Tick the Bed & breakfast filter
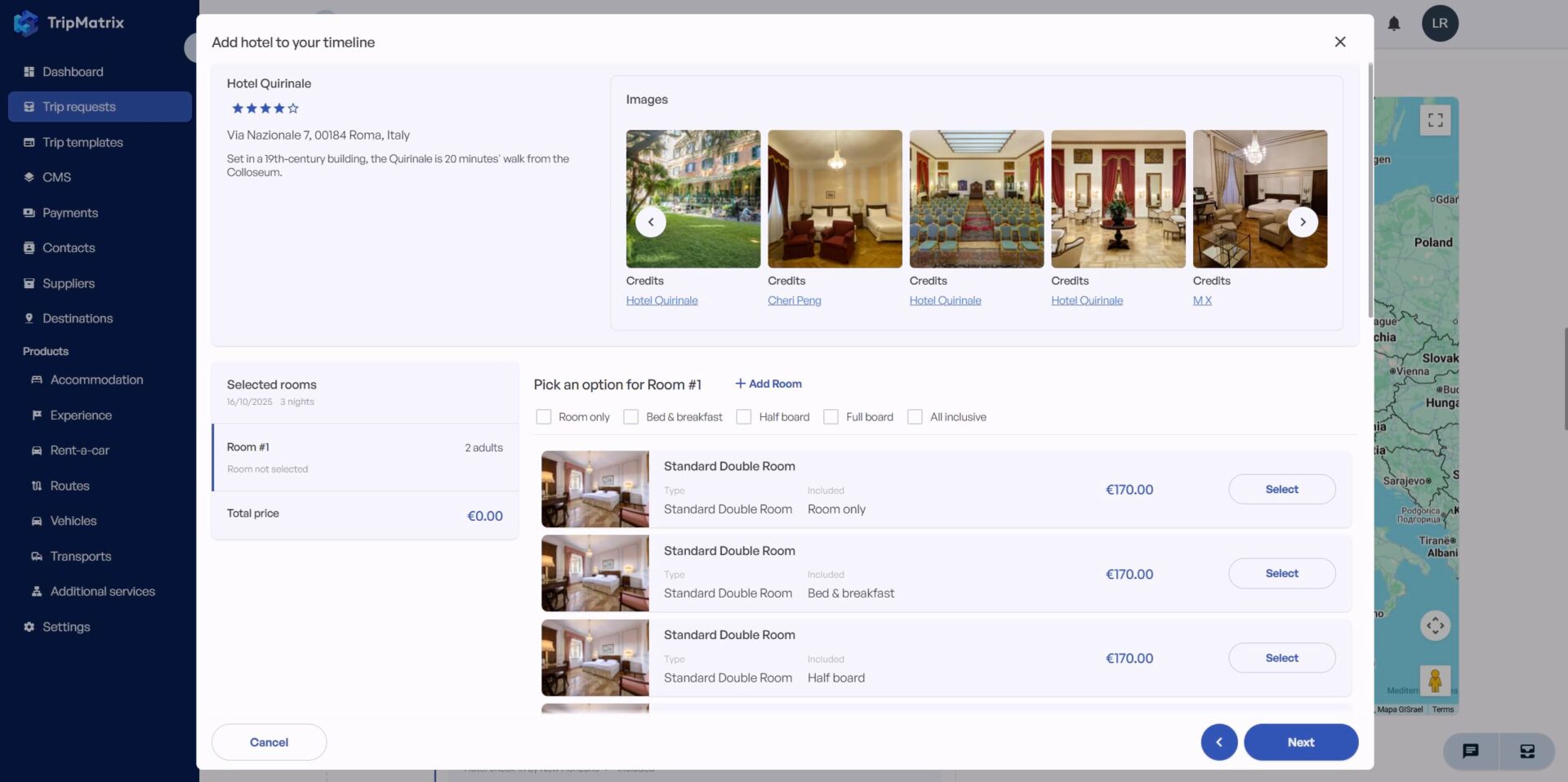The height and width of the screenshot is (782, 1568). (x=631, y=417)
